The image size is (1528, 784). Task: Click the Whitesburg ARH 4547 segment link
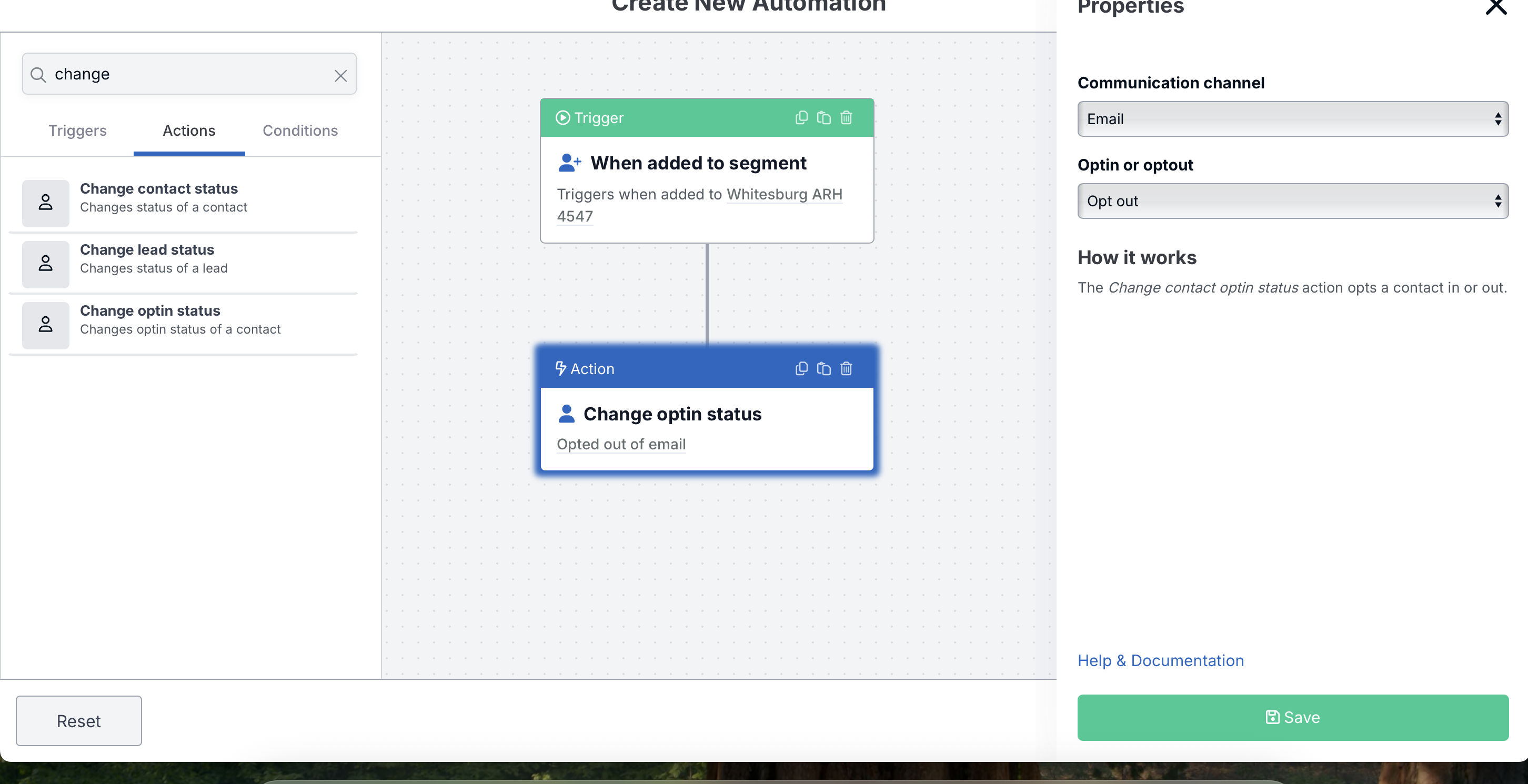pos(699,205)
